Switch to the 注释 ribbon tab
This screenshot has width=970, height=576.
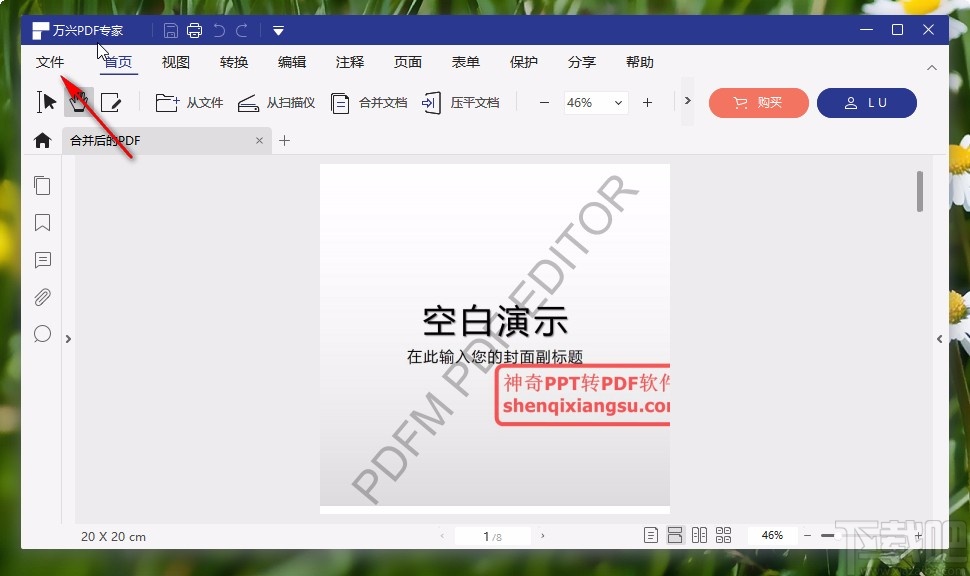click(349, 62)
